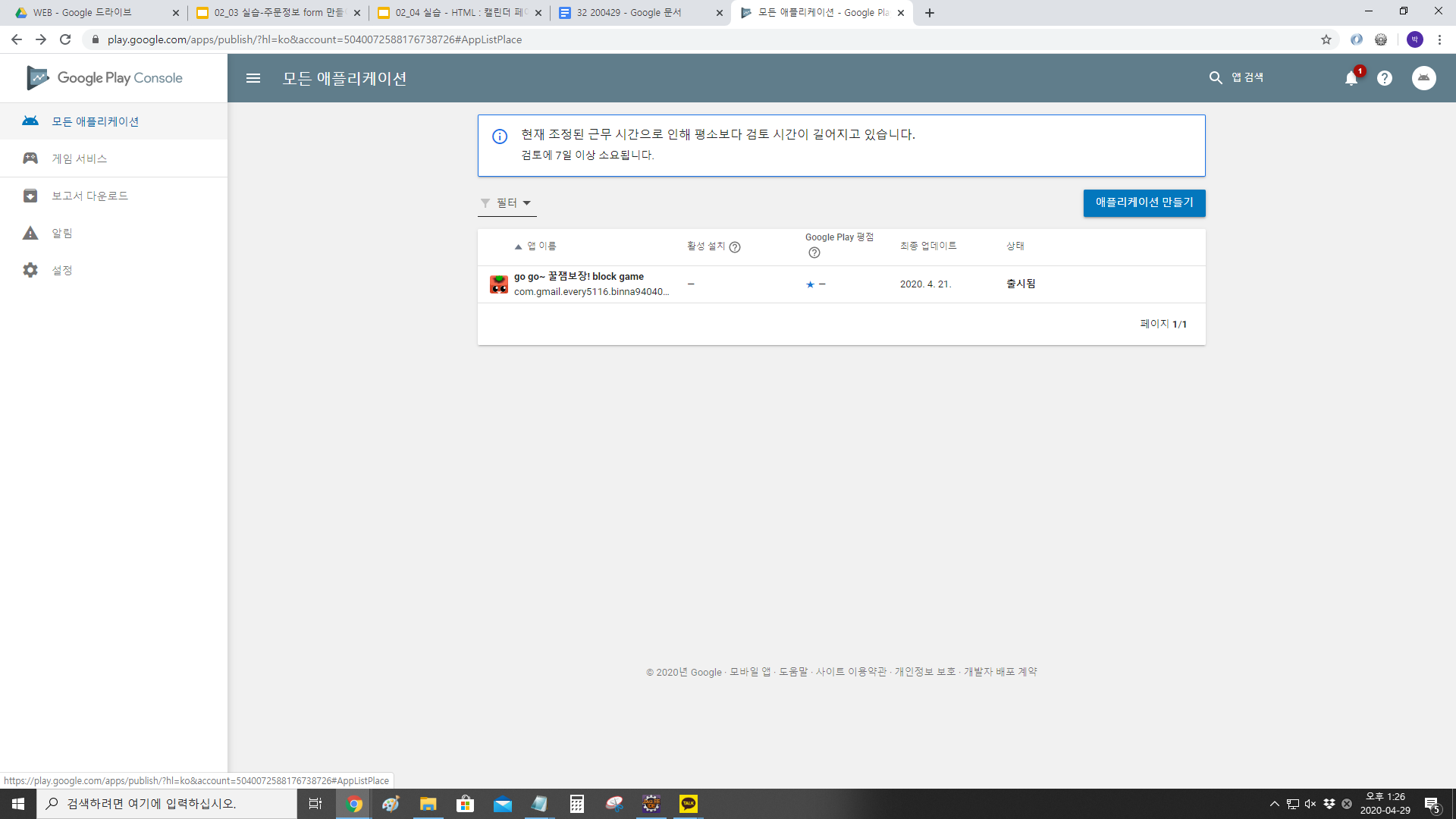Open the Chrome profile avatar

point(1415,39)
